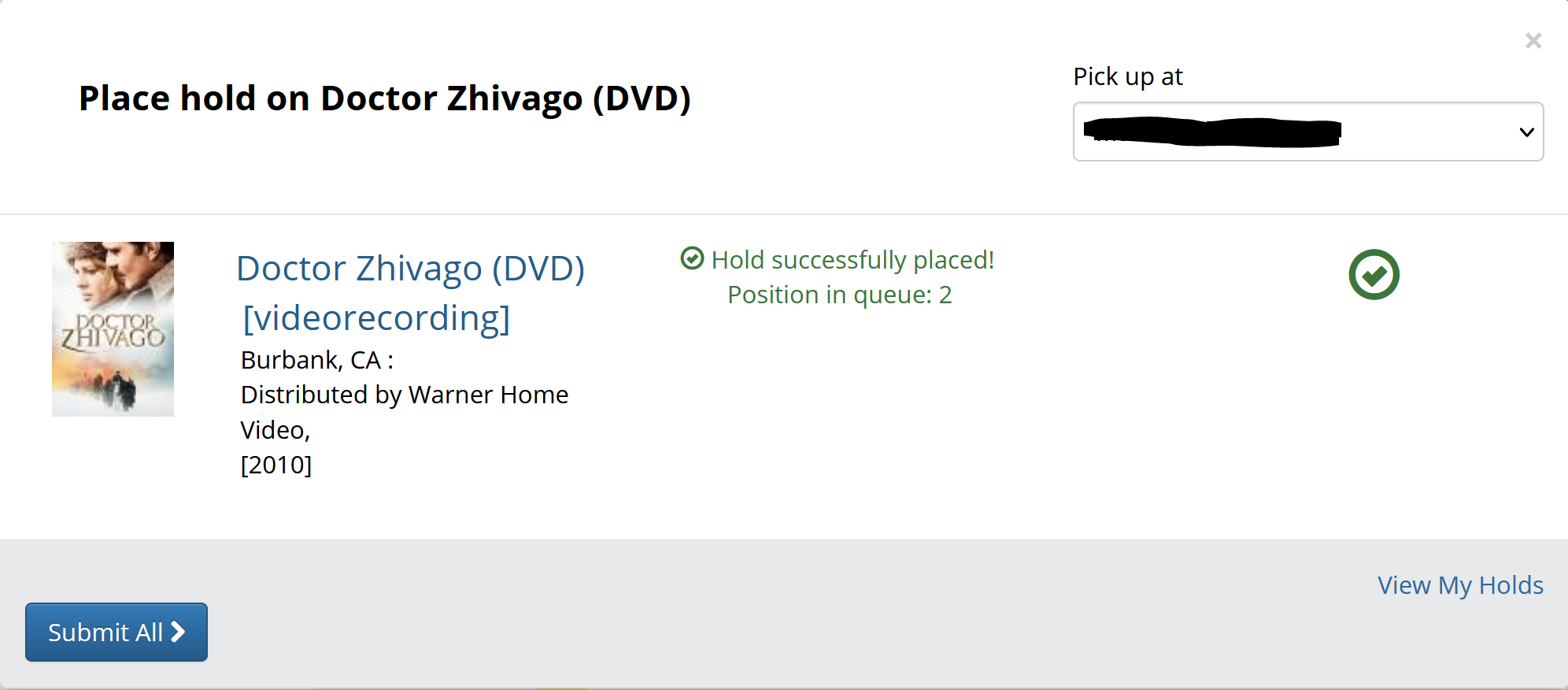This screenshot has height=690, width=1568.
Task: Click the arrow icon on Submit All
Action: click(x=179, y=632)
